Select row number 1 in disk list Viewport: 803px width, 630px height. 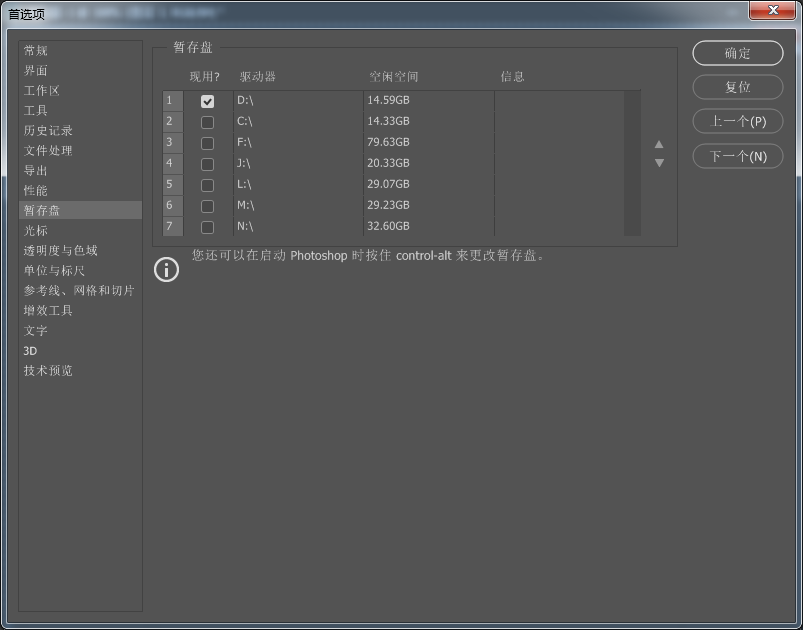[x=173, y=101]
